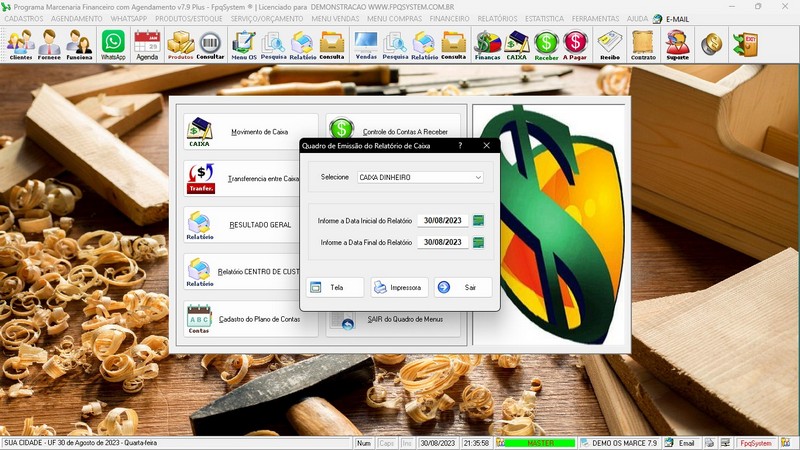Click the Consultar barcode icon
Screen dimensions: 800x450
pyautogui.click(x=210, y=44)
